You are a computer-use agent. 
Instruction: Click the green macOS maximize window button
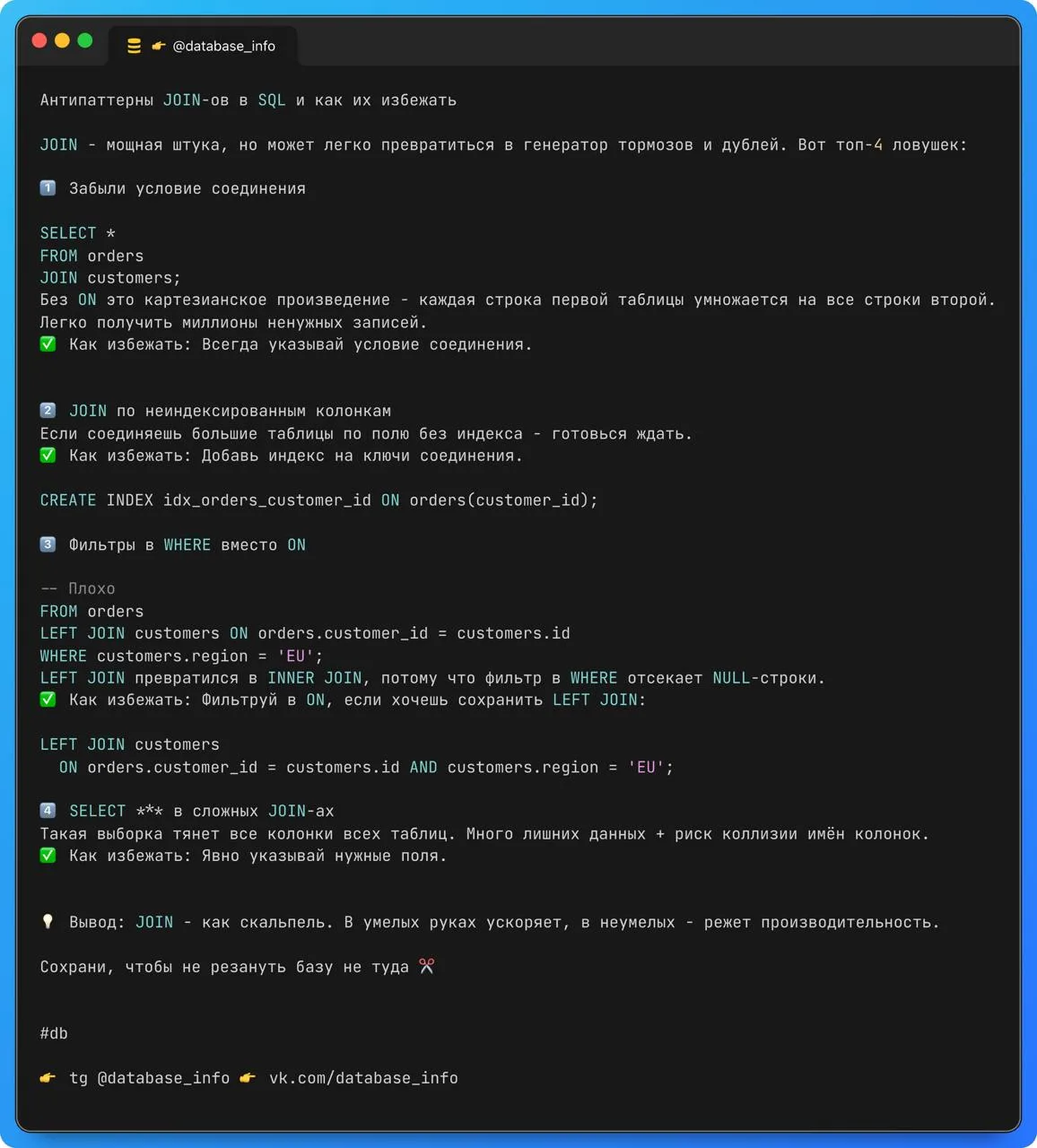(x=85, y=40)
